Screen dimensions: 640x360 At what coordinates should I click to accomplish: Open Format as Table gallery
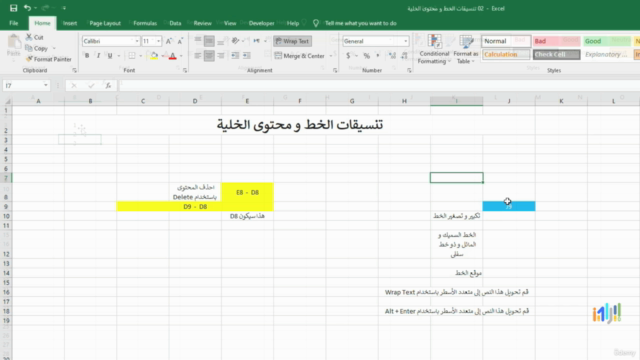(x=466, y=49)
